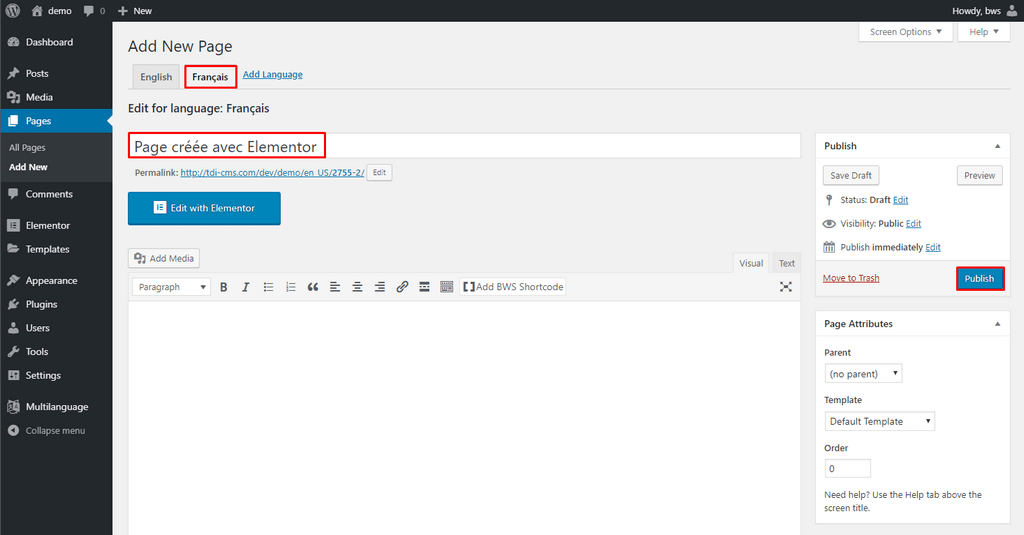The image size is (1024, 535).
Task: Click Edit with Elementor button
Action: coord(204,208)
